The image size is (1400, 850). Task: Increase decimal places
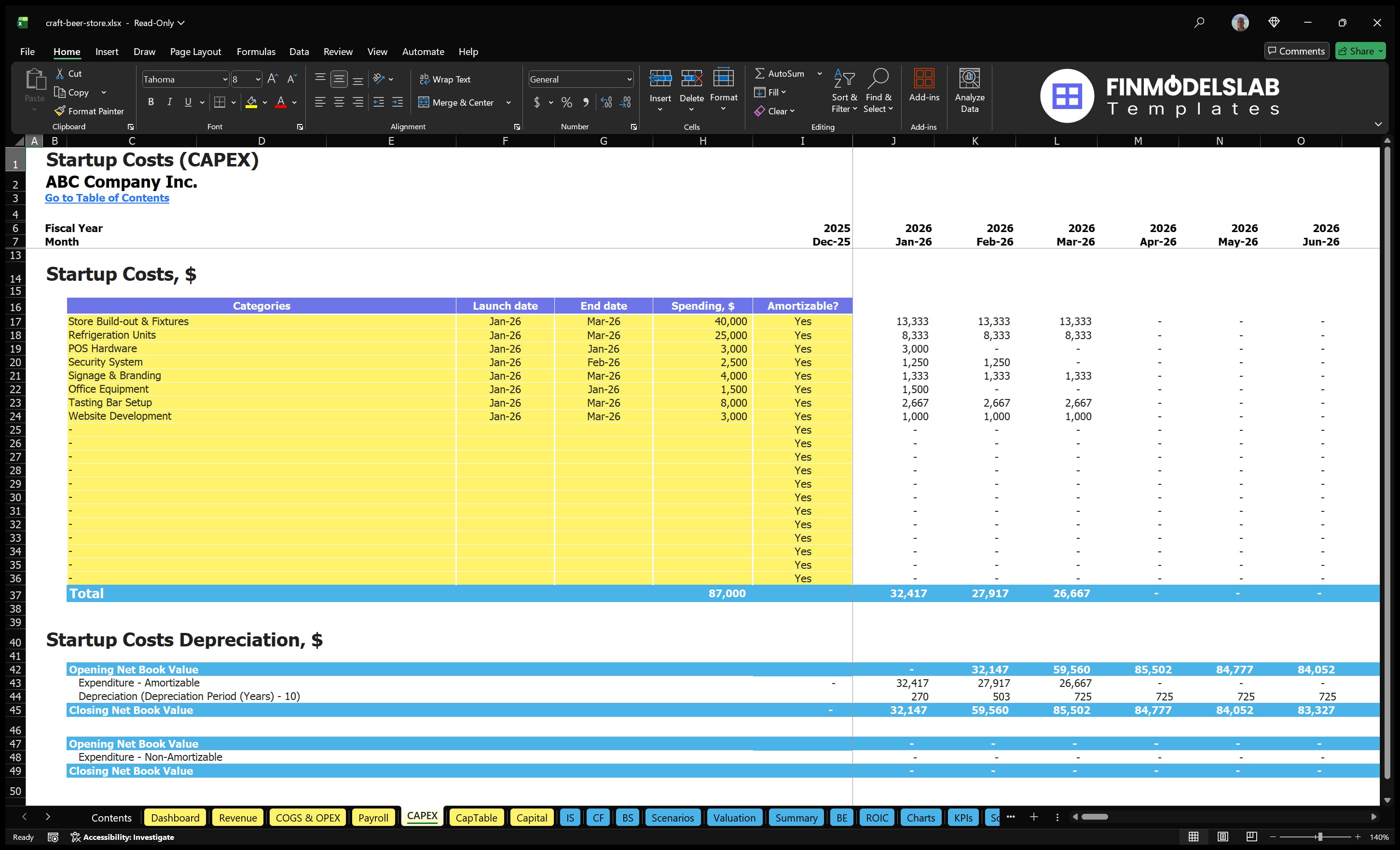coord(605,102)
